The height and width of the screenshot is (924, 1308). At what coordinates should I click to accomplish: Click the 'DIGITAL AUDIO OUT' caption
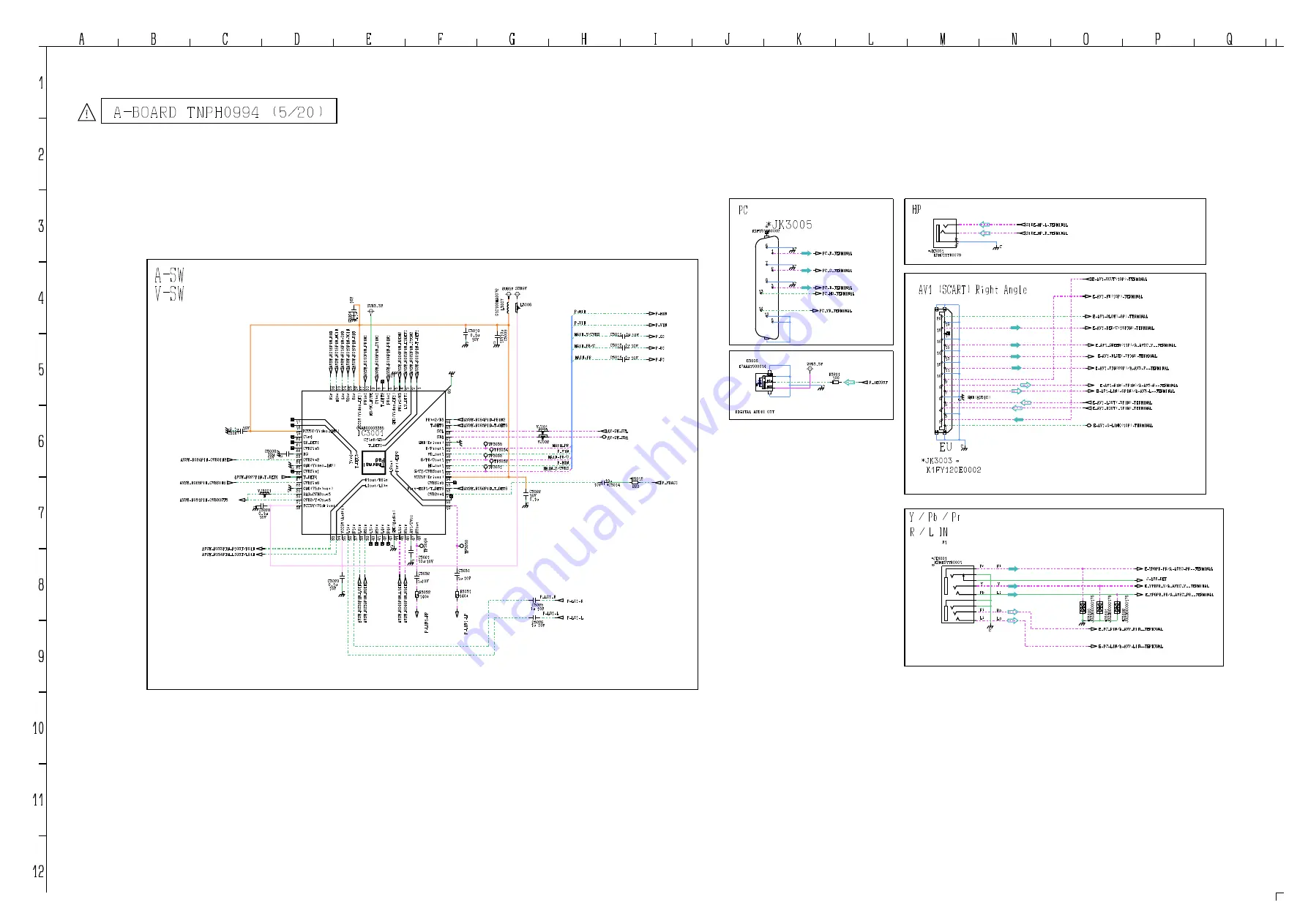coord(755,412)
